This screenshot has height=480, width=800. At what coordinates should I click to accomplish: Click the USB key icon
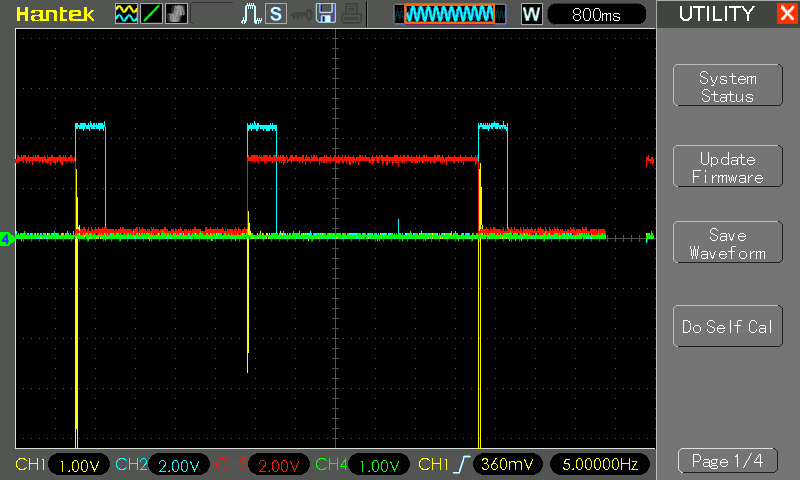[300, 14]
